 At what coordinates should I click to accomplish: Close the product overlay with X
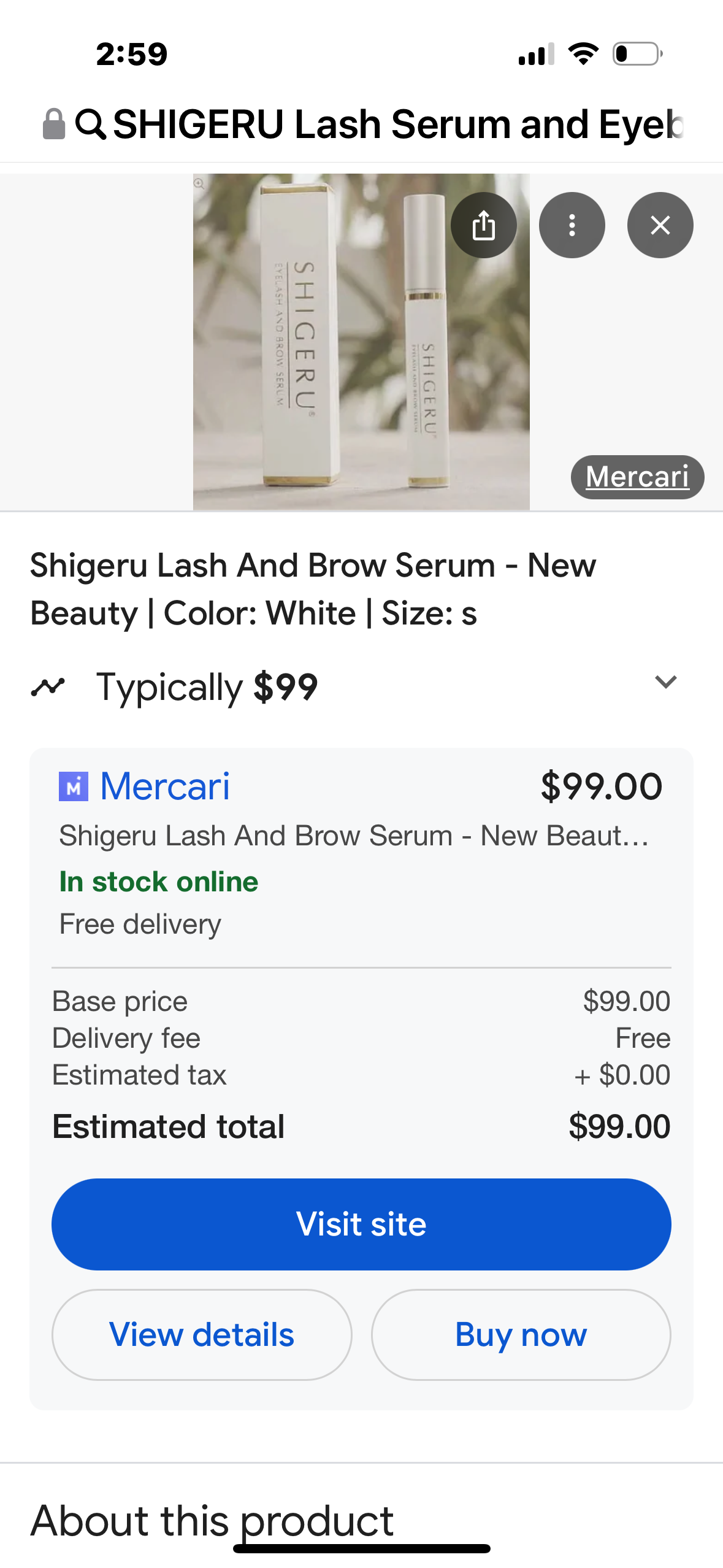pos(660,226)
